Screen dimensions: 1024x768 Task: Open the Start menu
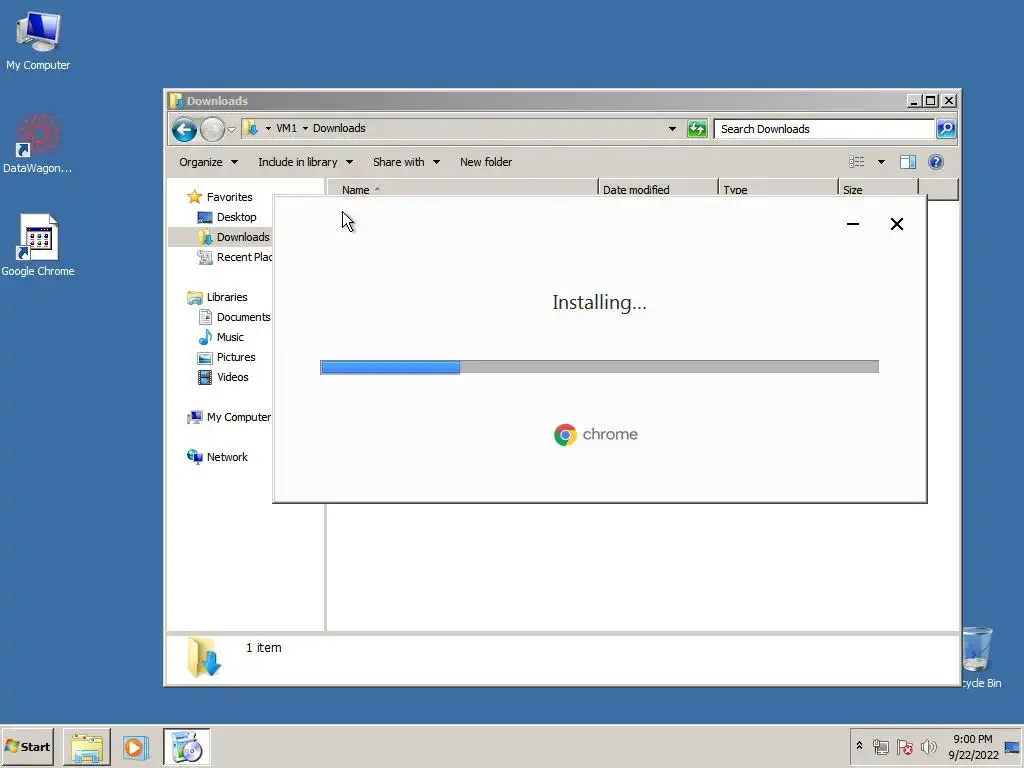click(27, 746)
